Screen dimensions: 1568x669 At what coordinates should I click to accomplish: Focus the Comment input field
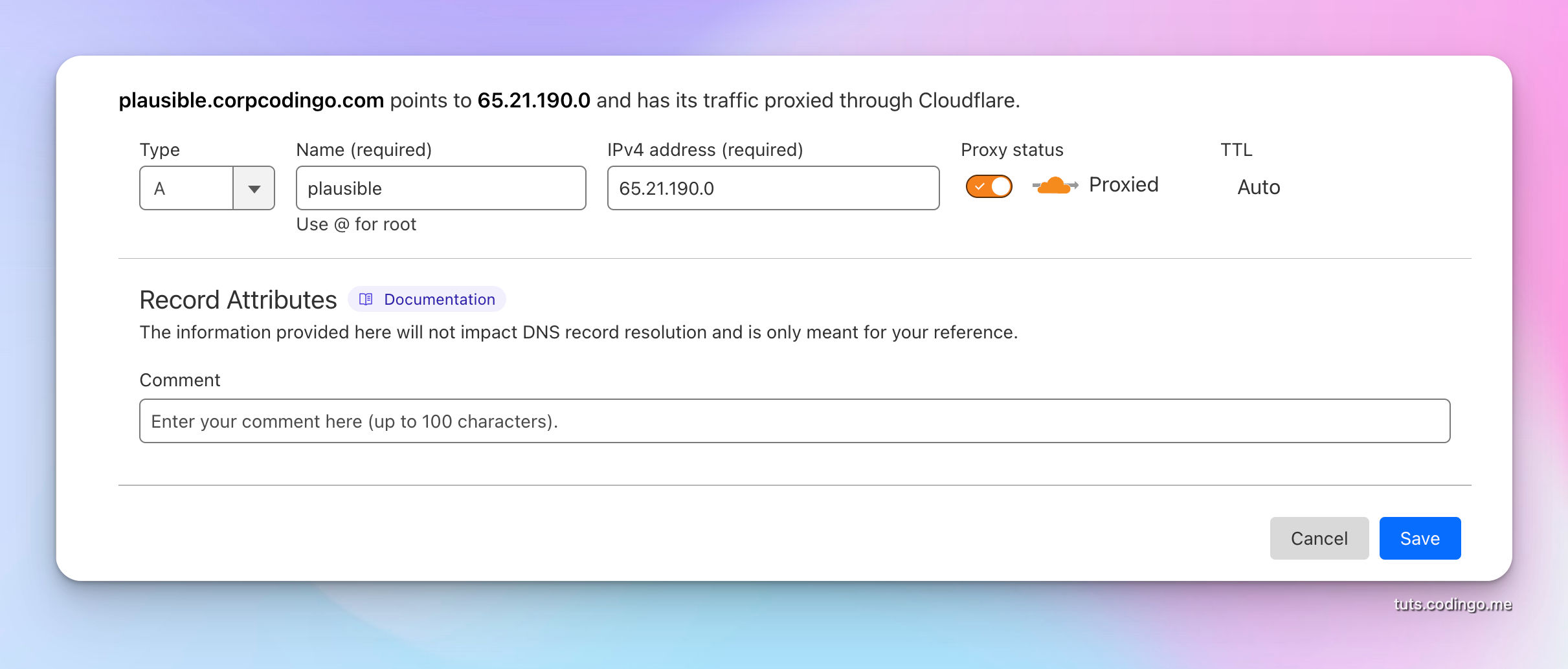(794, 421)
